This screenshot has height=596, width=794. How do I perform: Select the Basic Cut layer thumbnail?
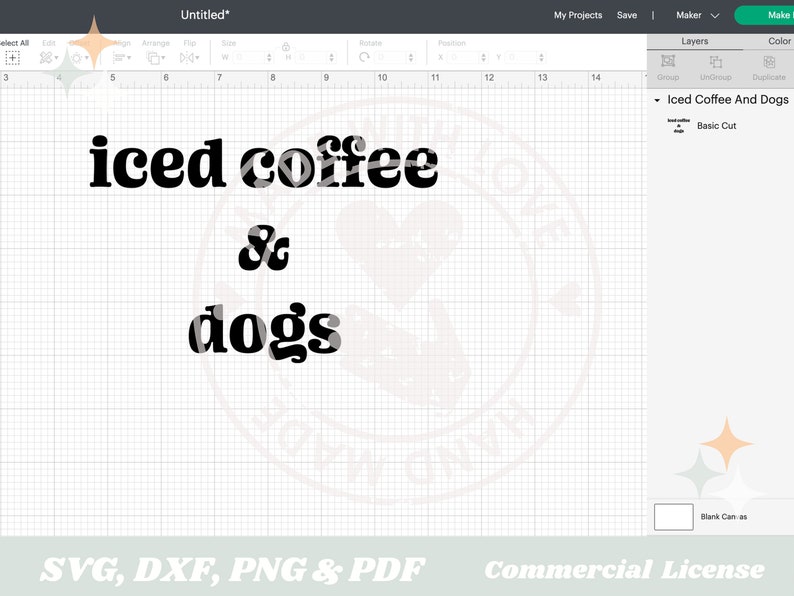pyautogui.click(x=679, y=126)
